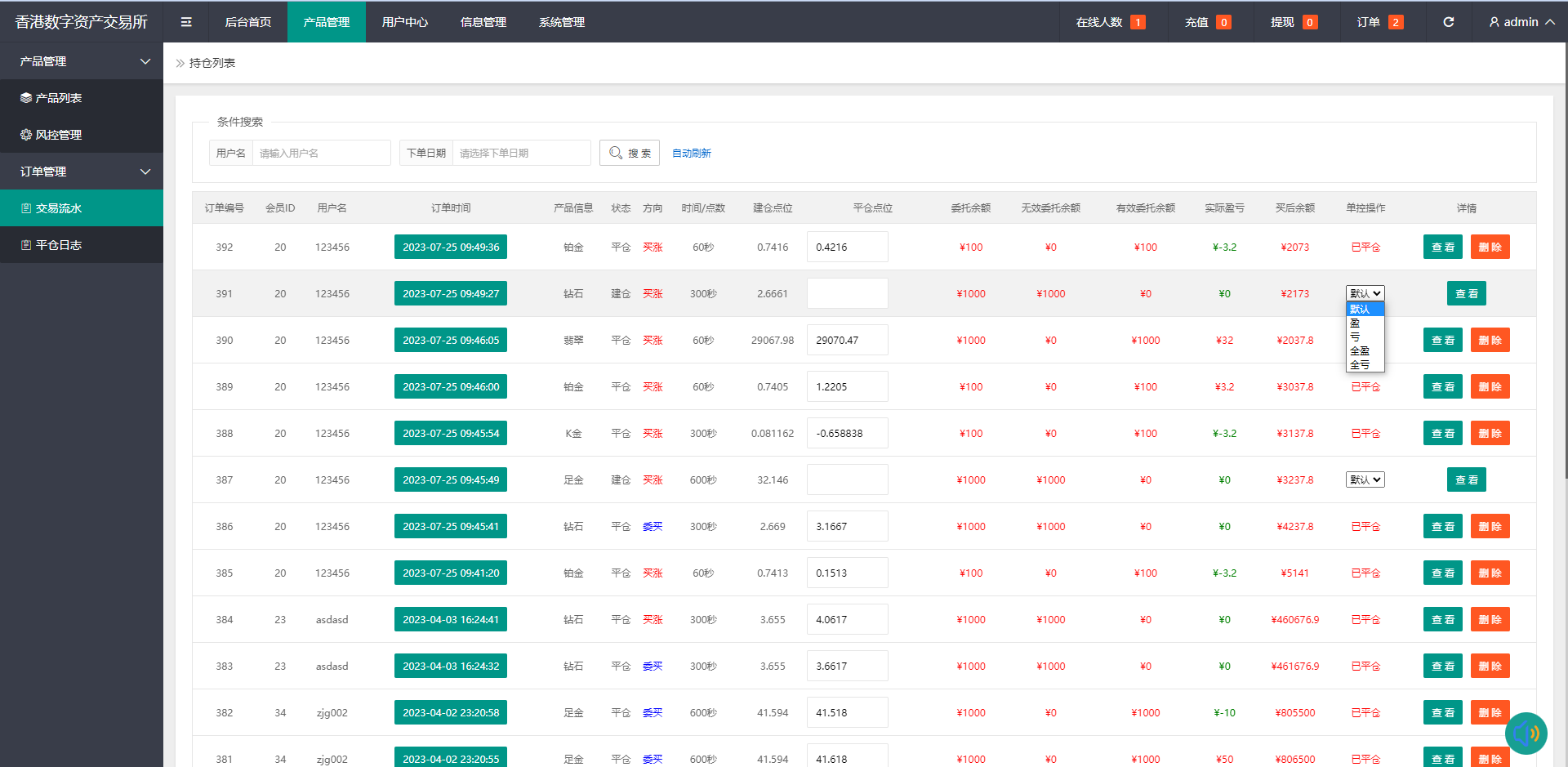The height and width of the screenshot is (767, 1568).
Task: Open the sidebar hamburger menu icon
Action: [x=185, y=22]
